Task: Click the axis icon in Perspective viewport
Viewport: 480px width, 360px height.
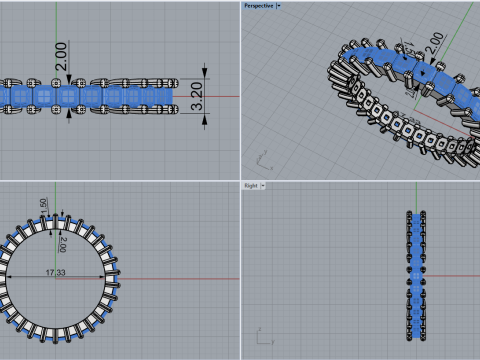Action: point(264,160)
